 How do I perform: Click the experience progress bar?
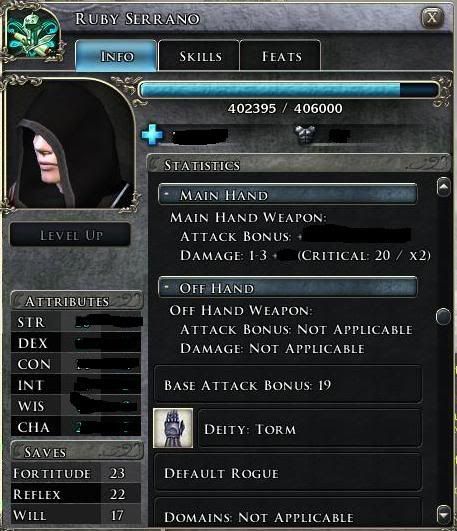point(289,90)
